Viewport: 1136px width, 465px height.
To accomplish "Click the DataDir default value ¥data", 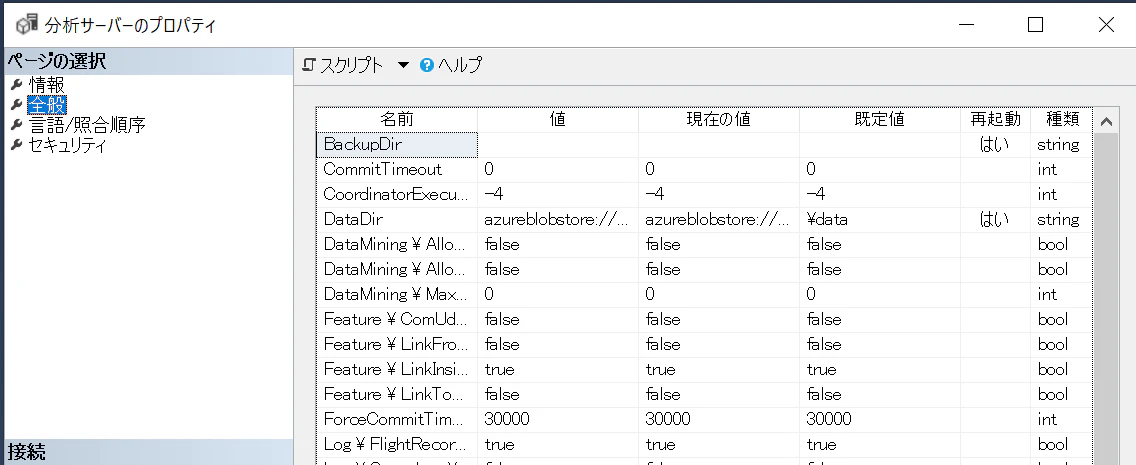I will tap(880, 219).
